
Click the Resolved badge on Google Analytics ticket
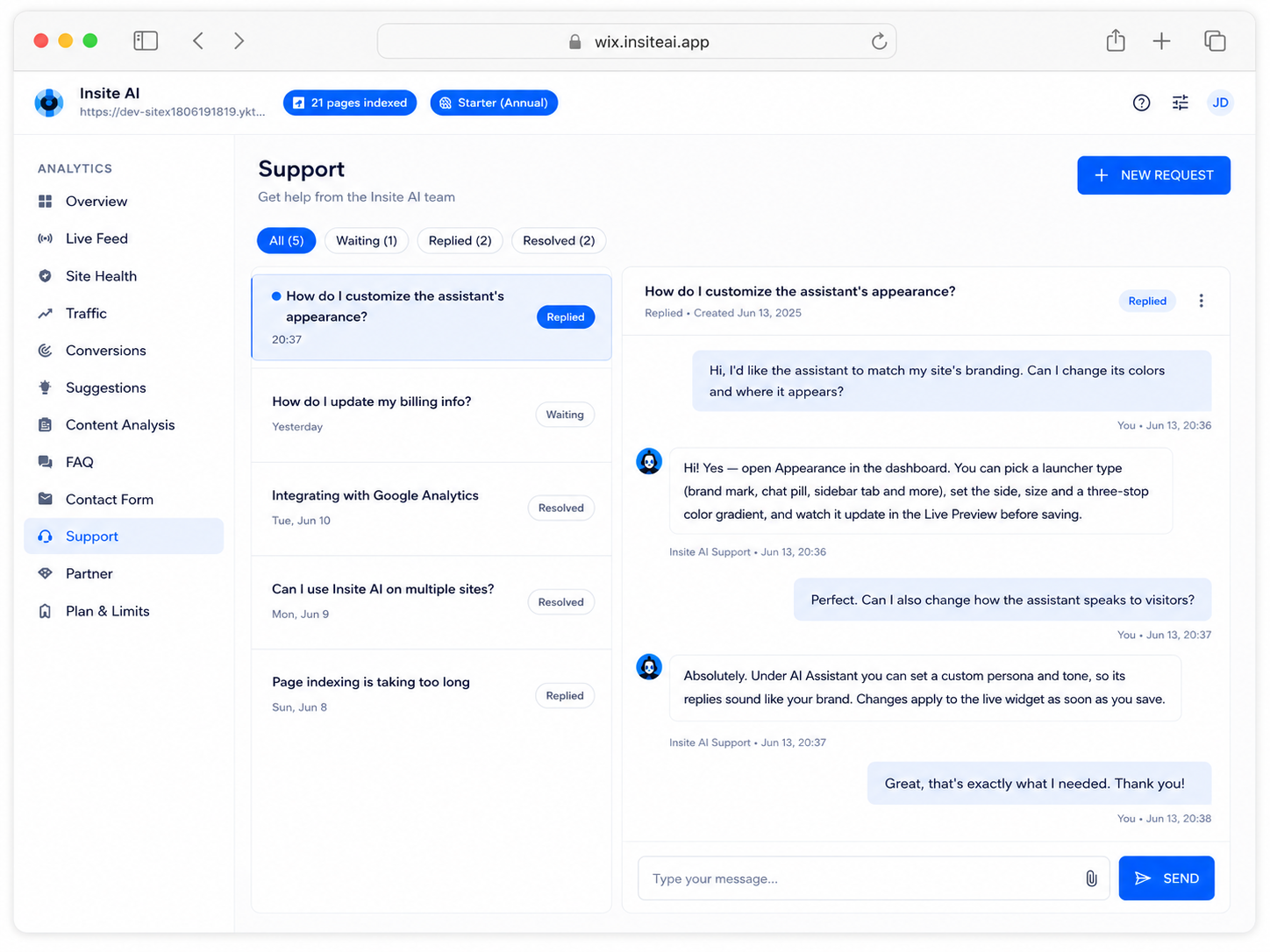pyautogui.click(x=561, y=508)
